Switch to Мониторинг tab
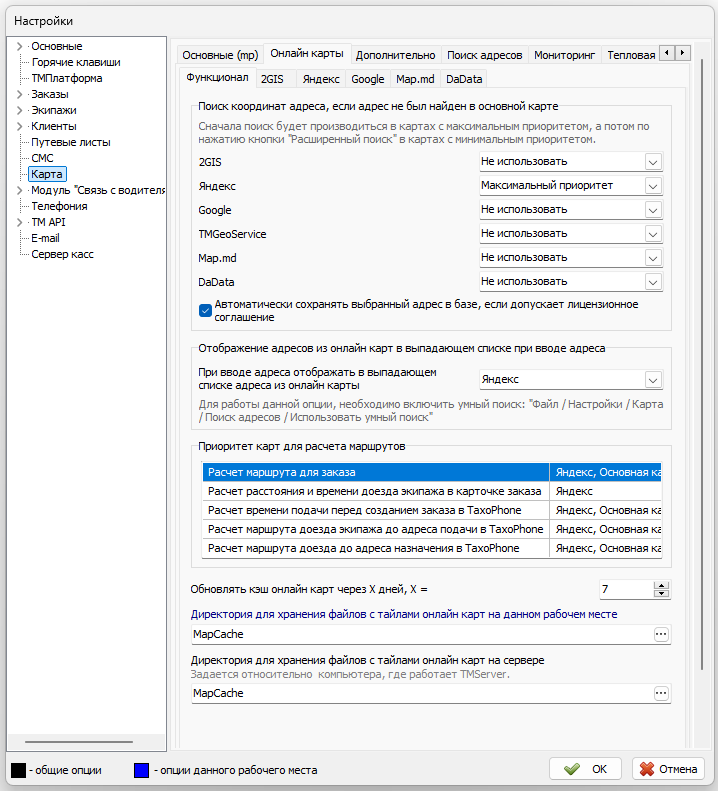Image resolution: width=718 pixels, height=791 pixels. coord(565,55)
